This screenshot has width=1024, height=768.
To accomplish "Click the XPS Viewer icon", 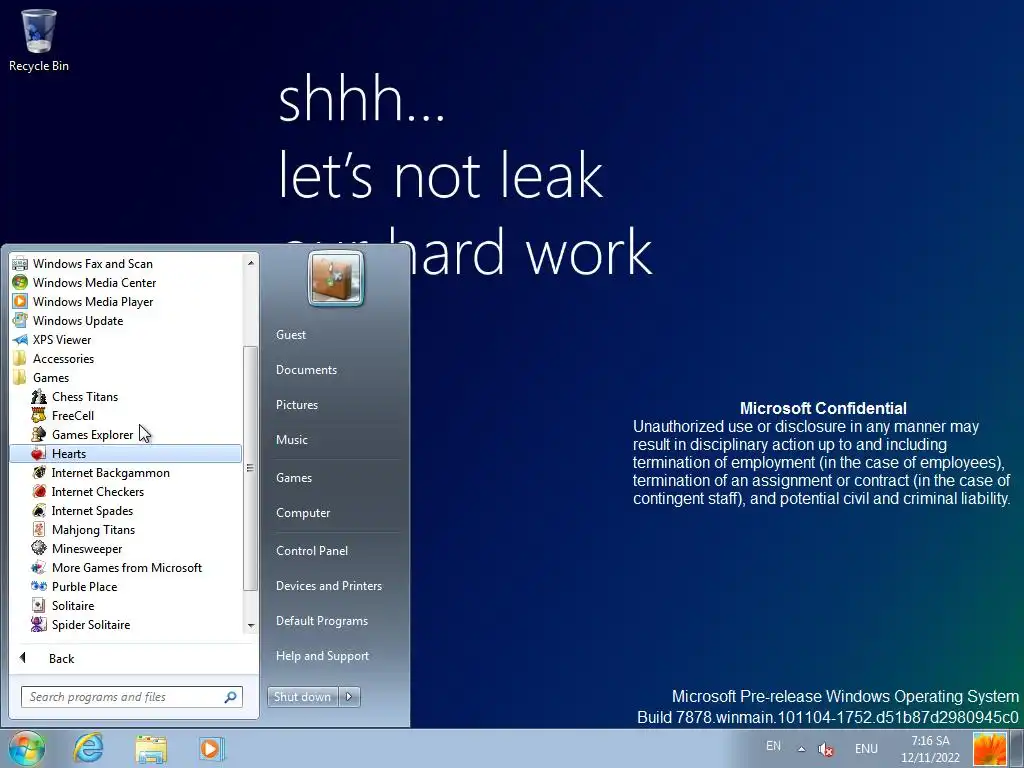I will click(20, 340).
